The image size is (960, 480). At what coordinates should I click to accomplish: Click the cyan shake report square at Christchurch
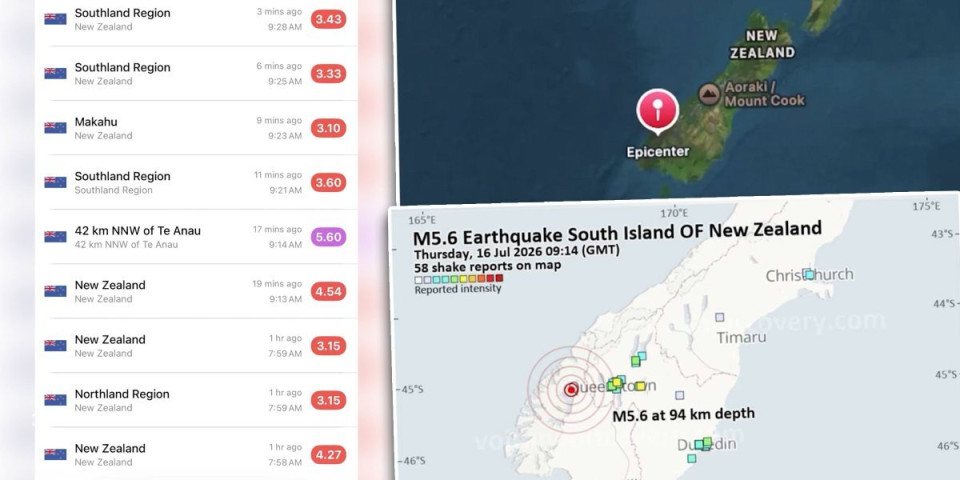coord(809,274)
